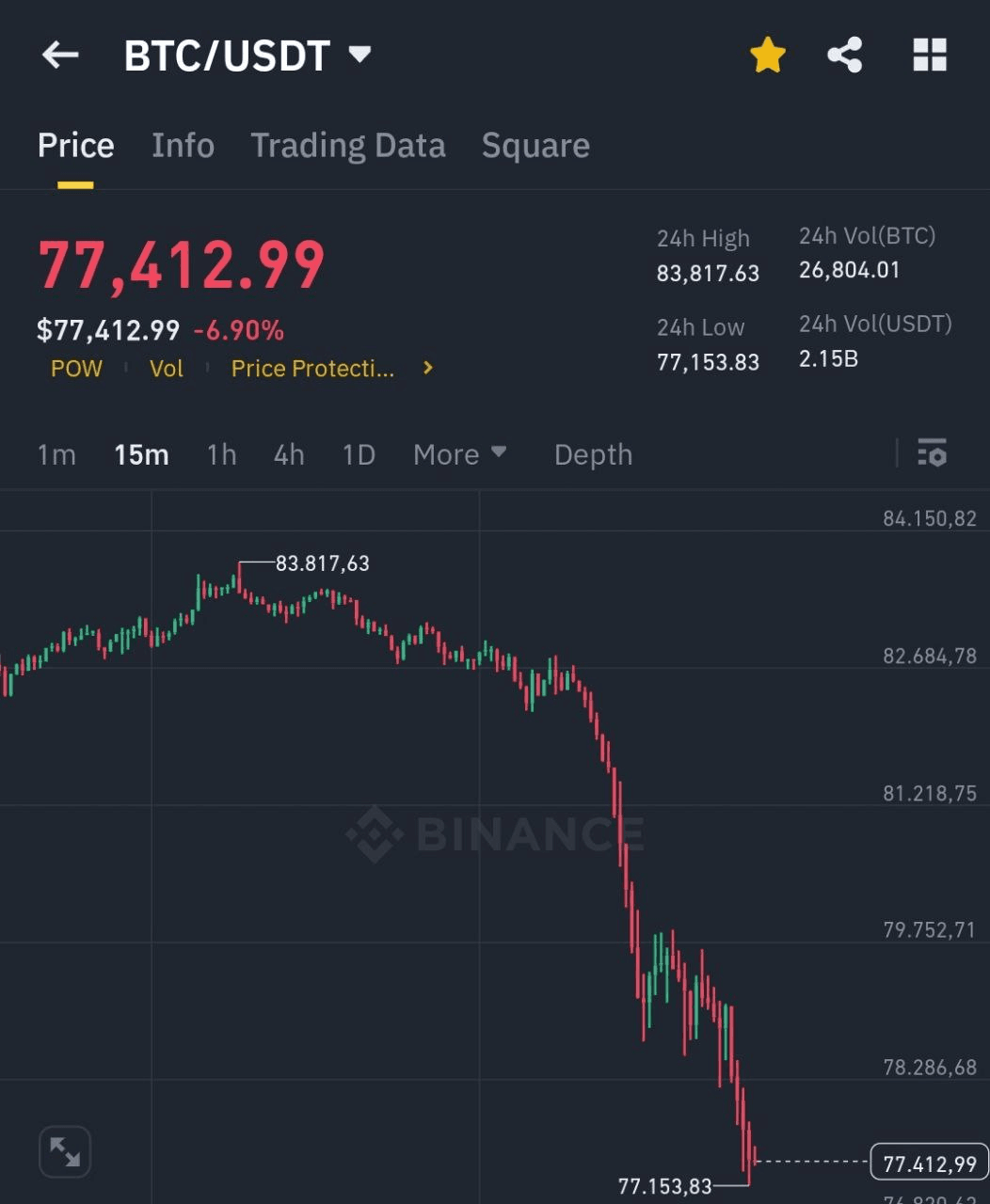Show the Depth chart
The width and height of the screenshot is (990, 1204).
point(593,454)
